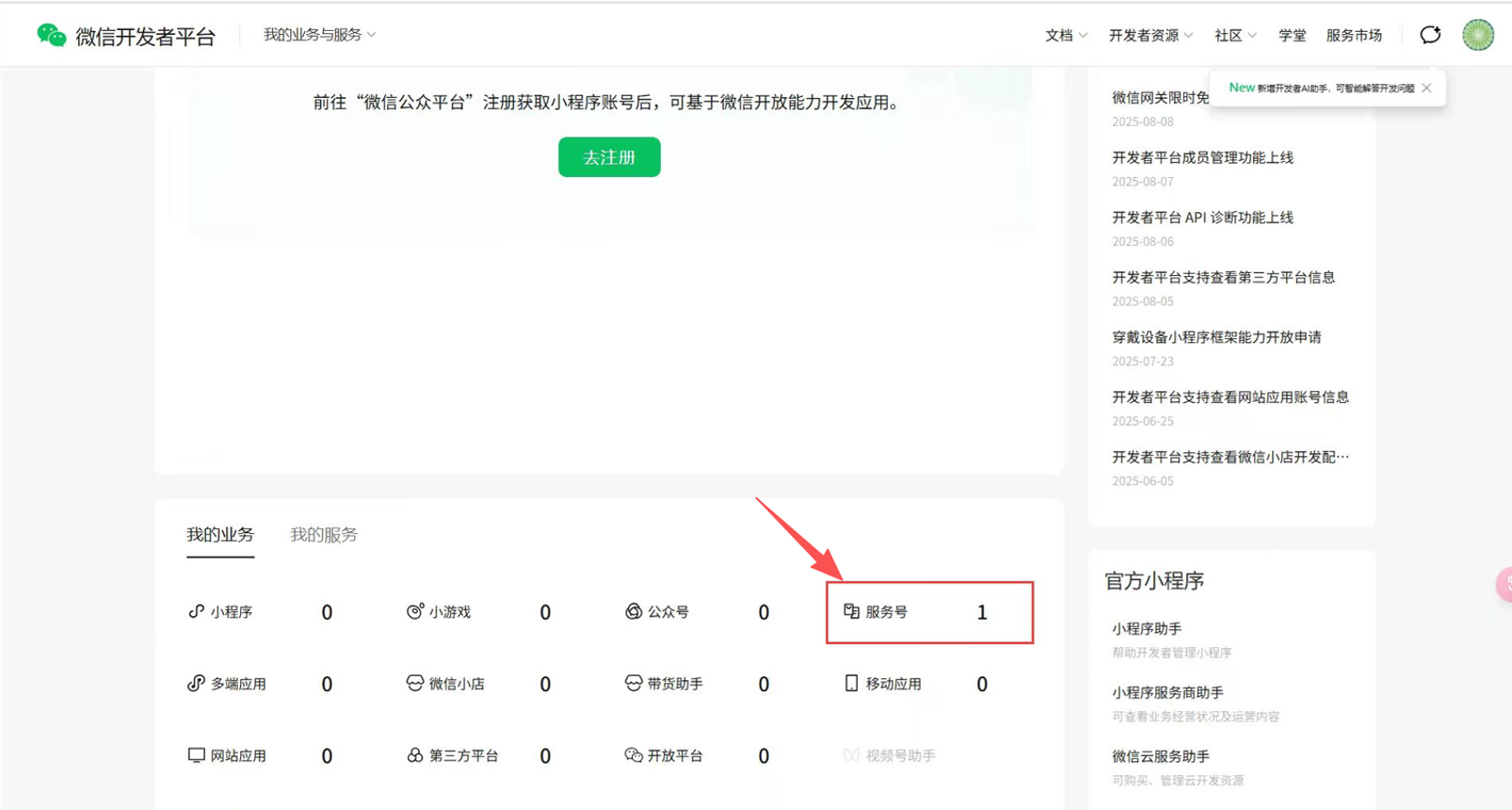
Task: Click the 公众号 icon
Action: pyautogui.click(x=634, y=611)
